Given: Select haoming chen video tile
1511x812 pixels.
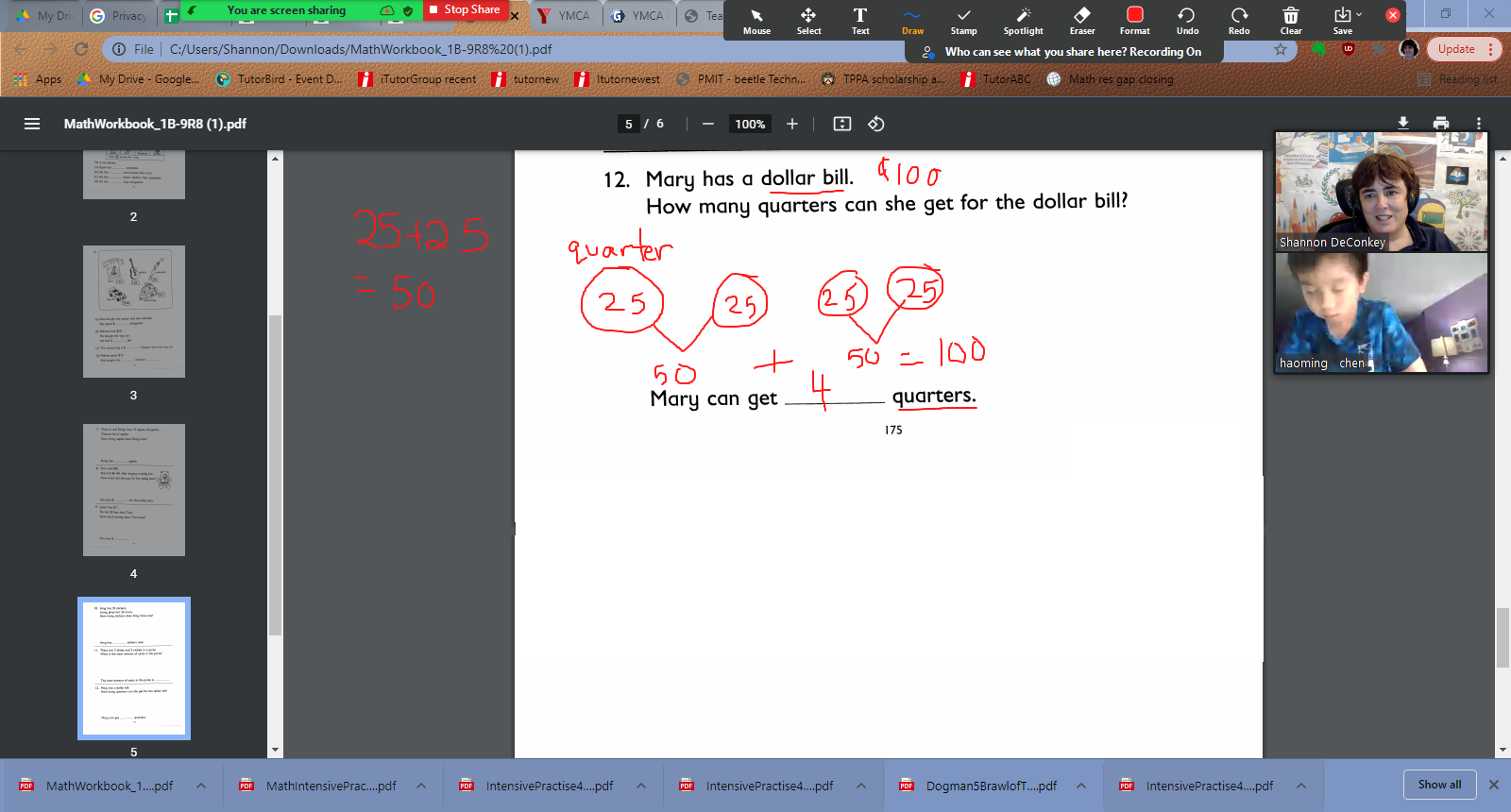Looking at the screenshot, I should (x=1382, y=313).
